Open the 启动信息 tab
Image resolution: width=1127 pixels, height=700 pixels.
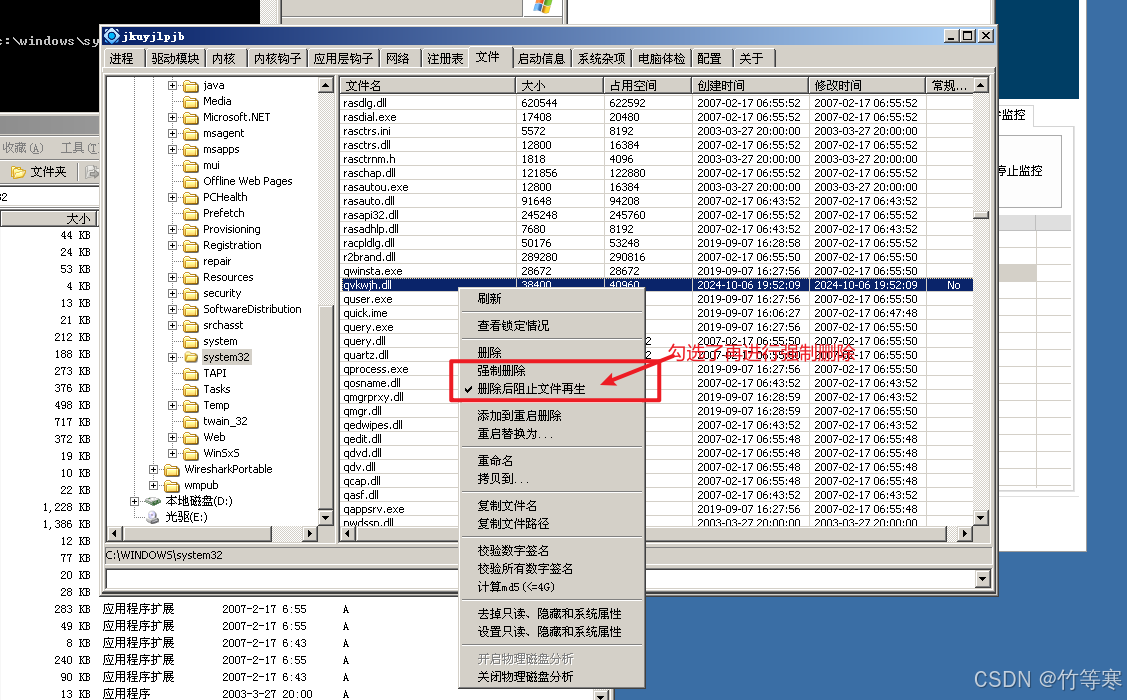coord(541,58)
